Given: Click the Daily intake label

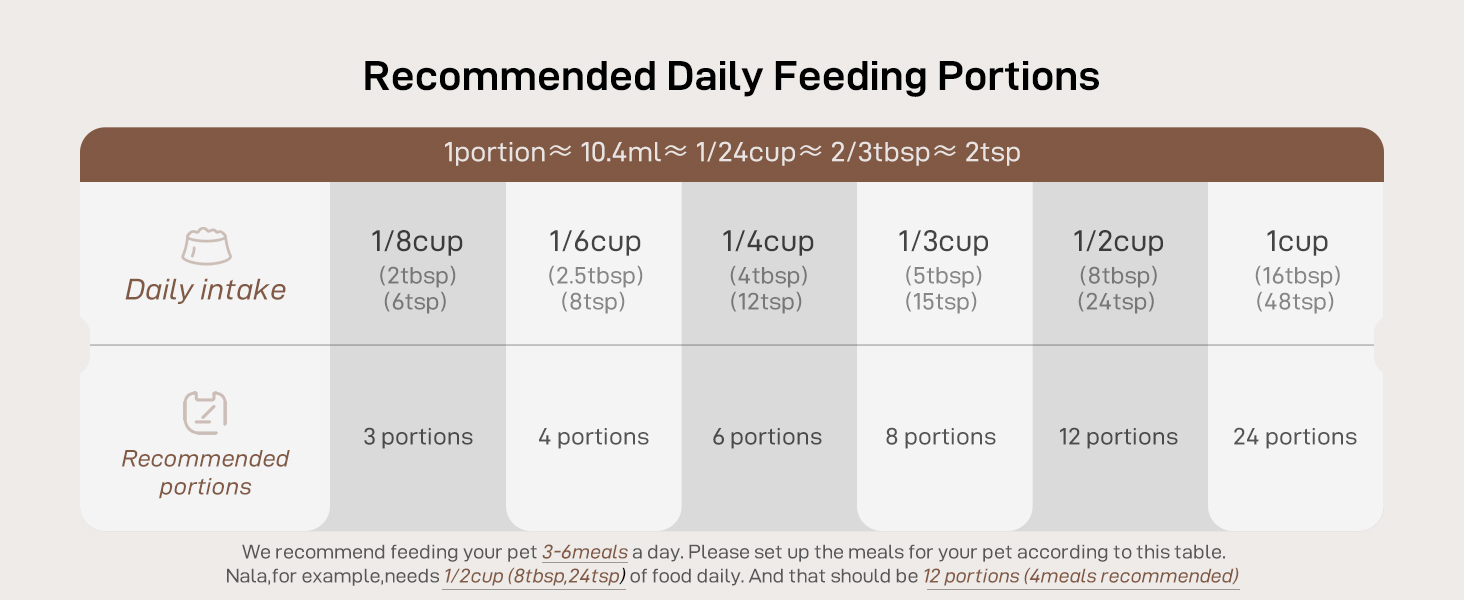Looking at the screenshot, I should click(206, 290).
